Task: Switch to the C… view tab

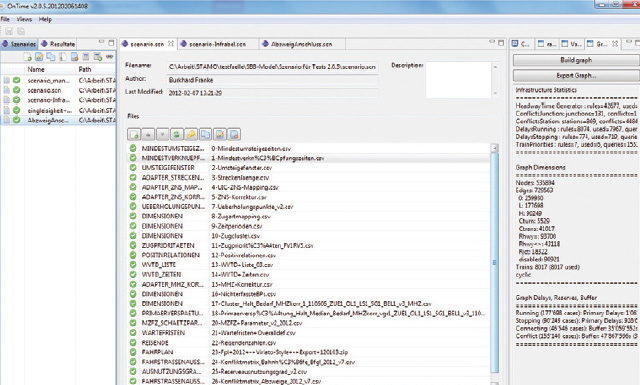Action: [x=521, y=44]
